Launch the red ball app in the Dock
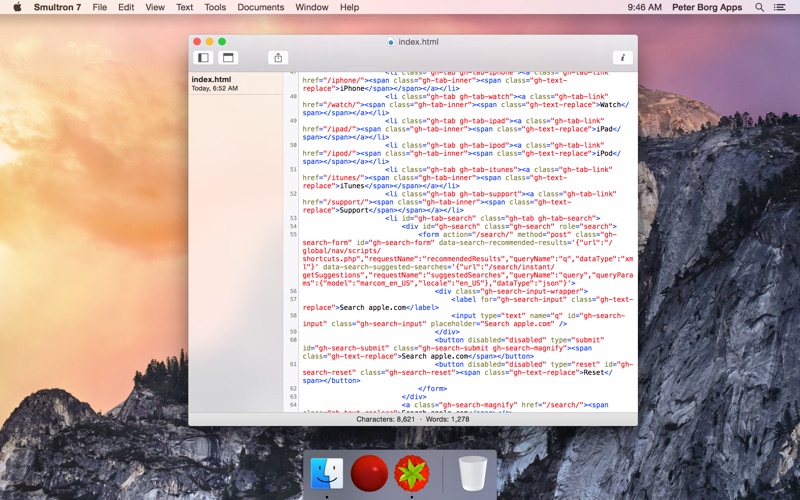This screenshot has height=500, width=800. 369,473
